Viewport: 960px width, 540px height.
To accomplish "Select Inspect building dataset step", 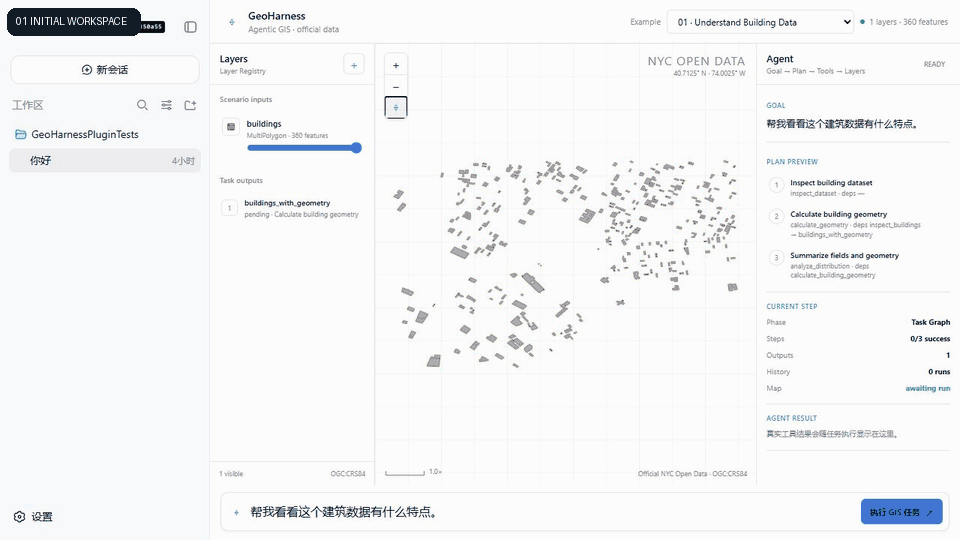I will tap(831, 182).
